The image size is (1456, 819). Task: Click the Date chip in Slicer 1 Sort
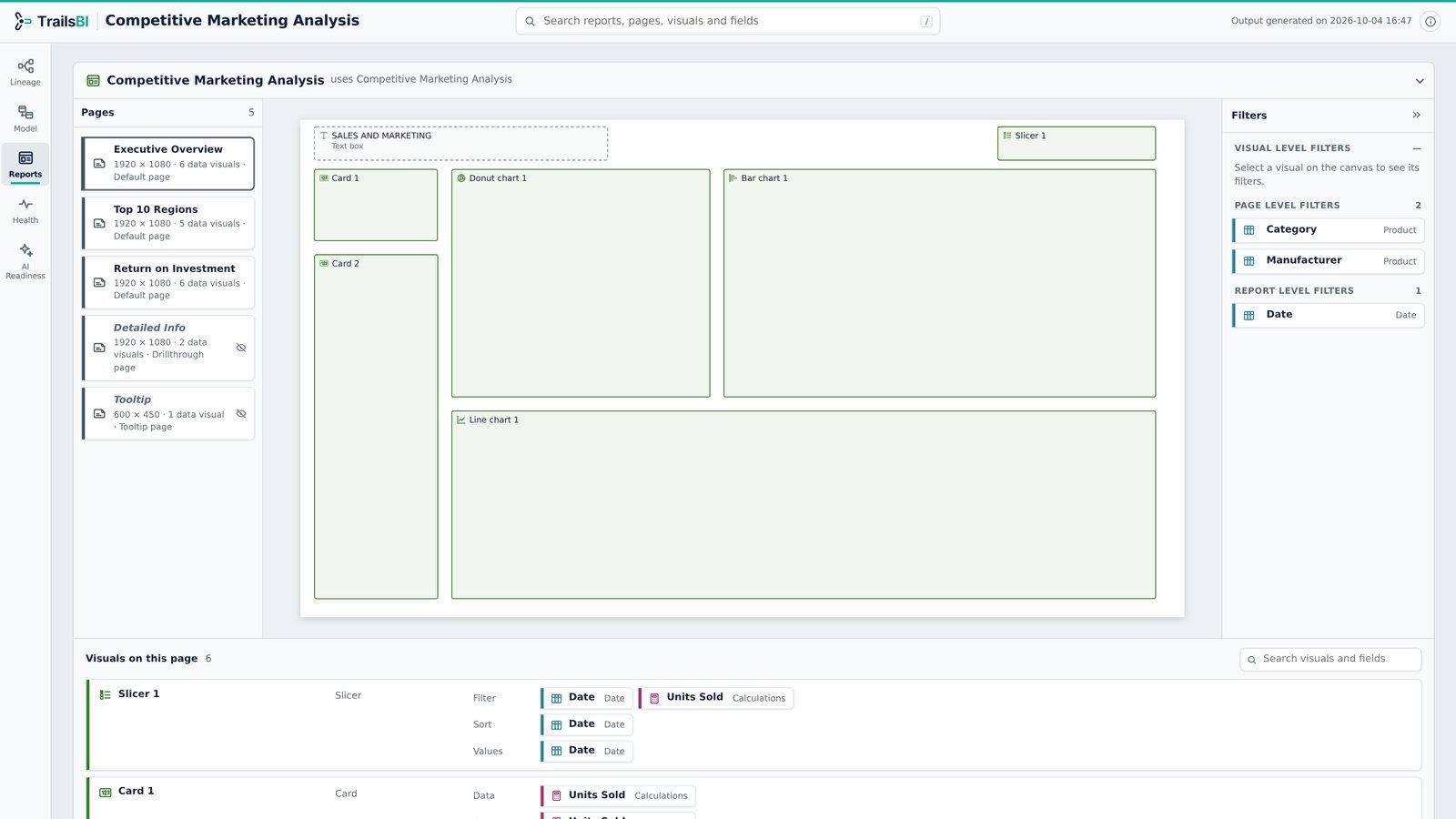(x=587, y=724)
